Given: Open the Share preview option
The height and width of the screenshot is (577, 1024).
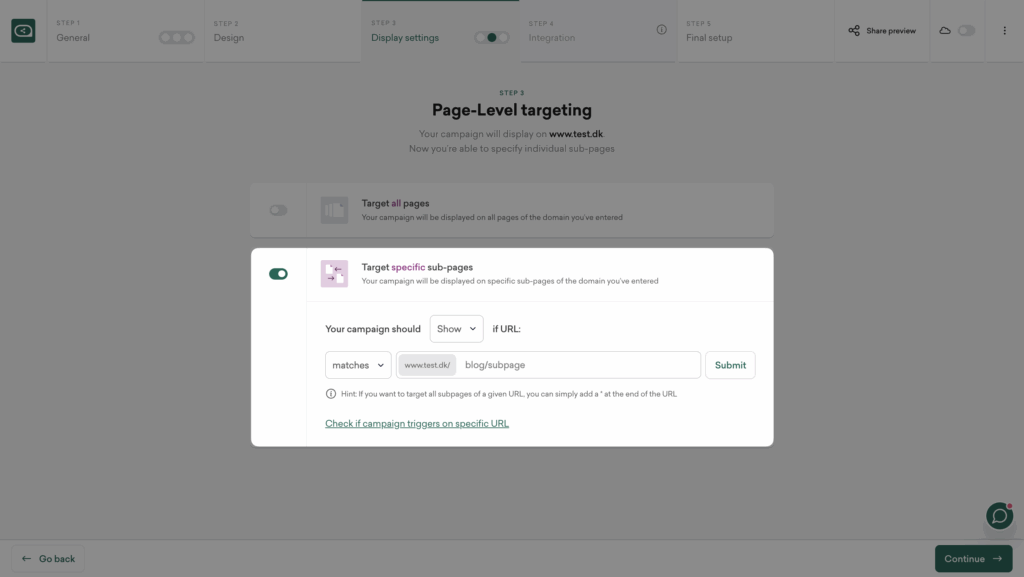Looking at the screenshot, I should [880, 30].
